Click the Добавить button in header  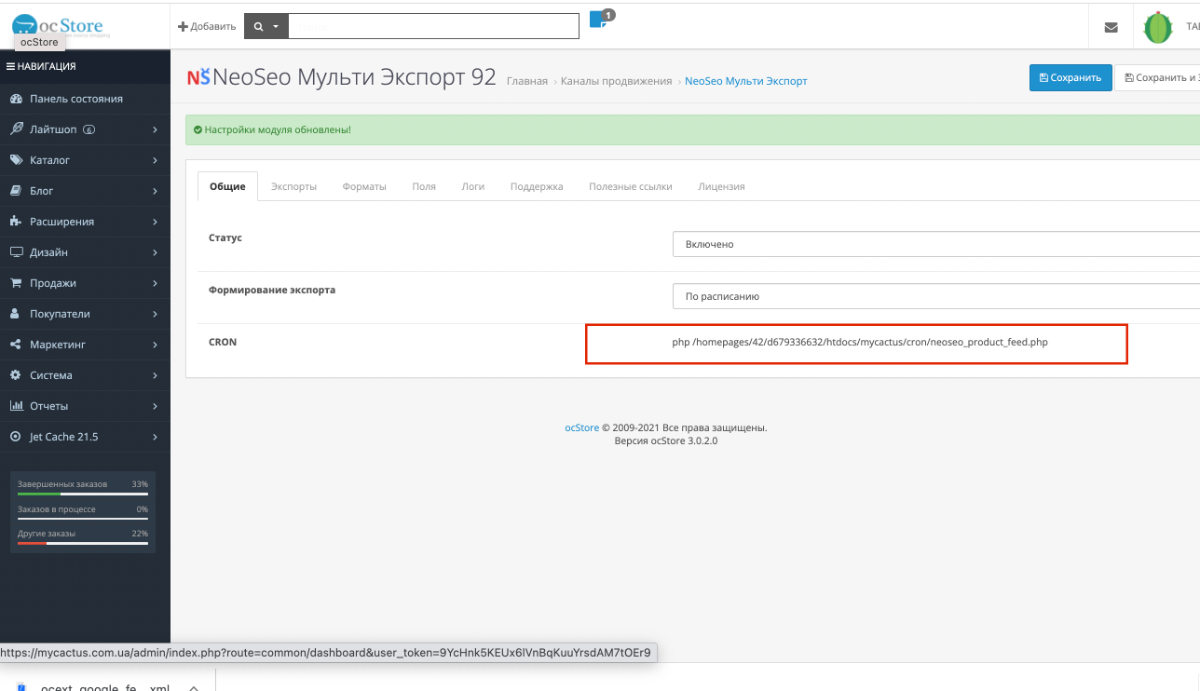(x=207, y=27)
